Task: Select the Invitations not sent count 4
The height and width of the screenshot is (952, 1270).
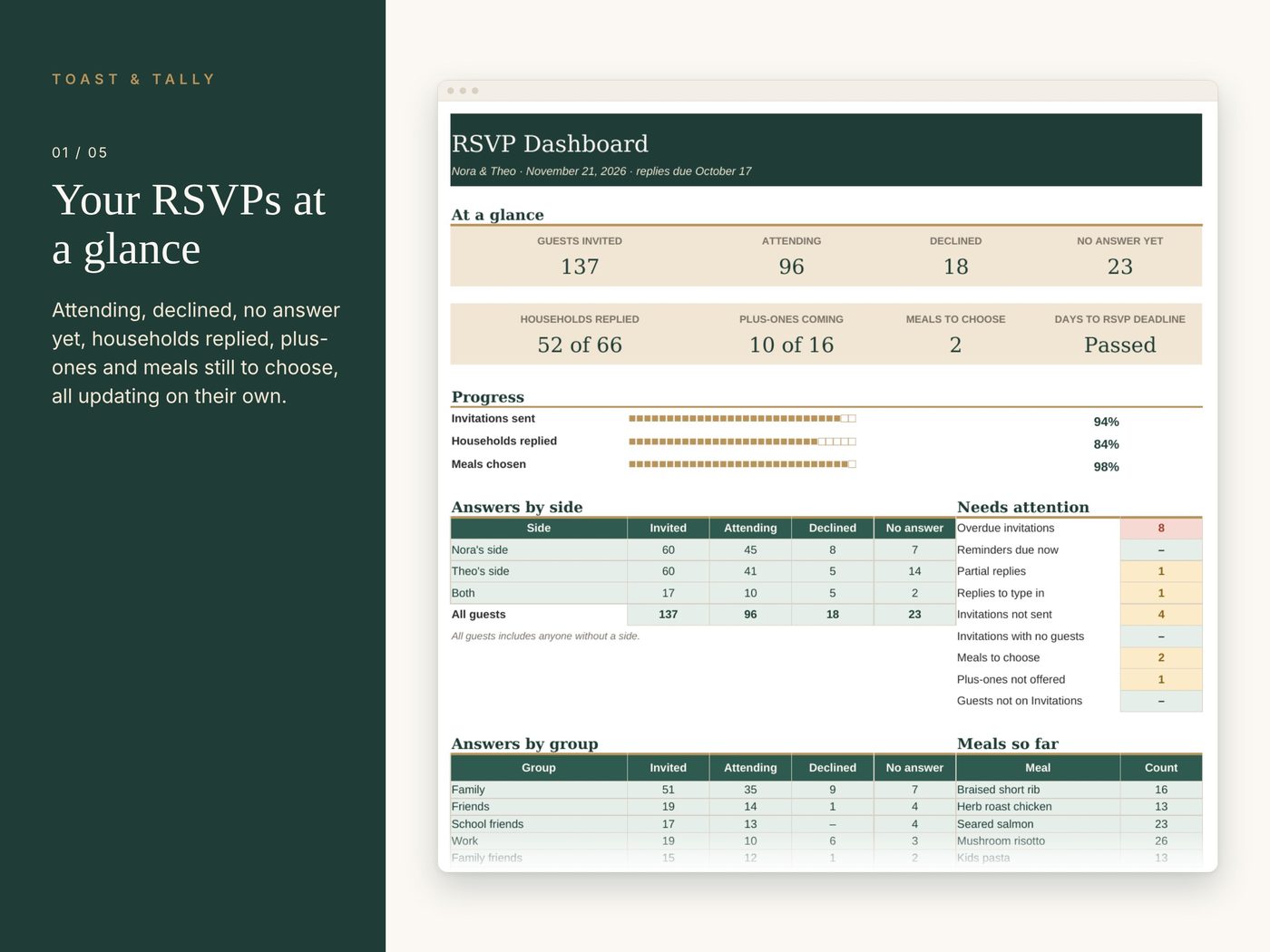Action: coord(1161,615)
